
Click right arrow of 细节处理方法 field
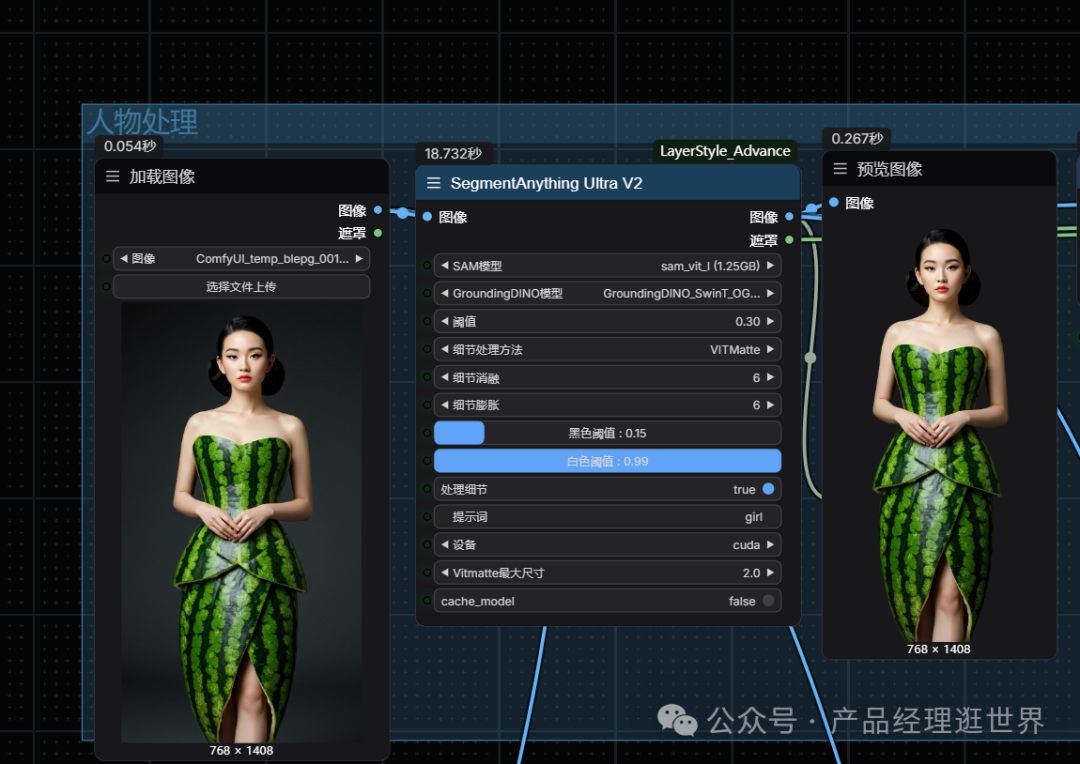pos(770,349)
